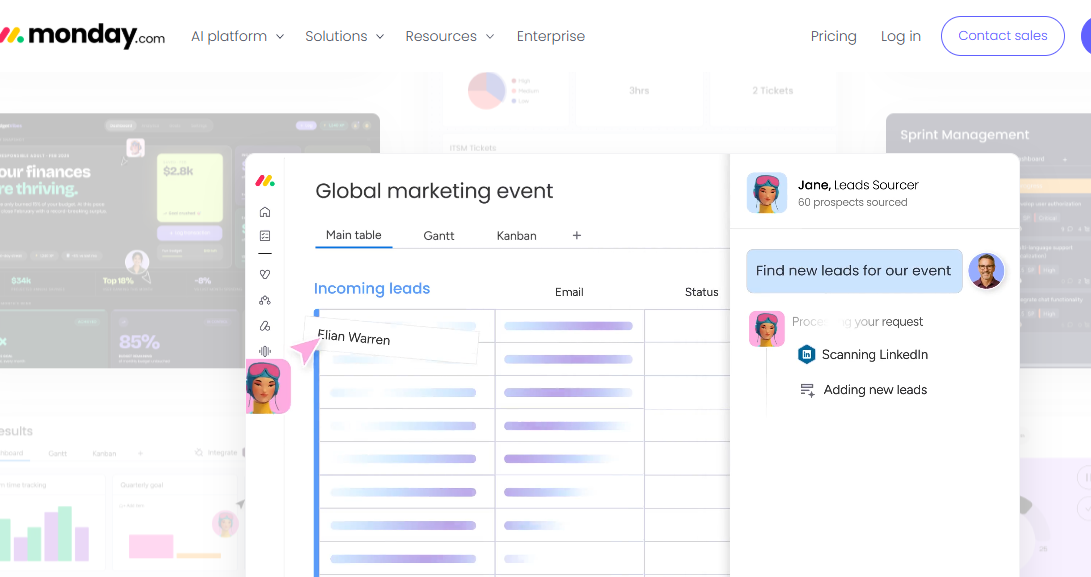
Task: Click the user's profile photo beside message
Action: tap(986, 271)
